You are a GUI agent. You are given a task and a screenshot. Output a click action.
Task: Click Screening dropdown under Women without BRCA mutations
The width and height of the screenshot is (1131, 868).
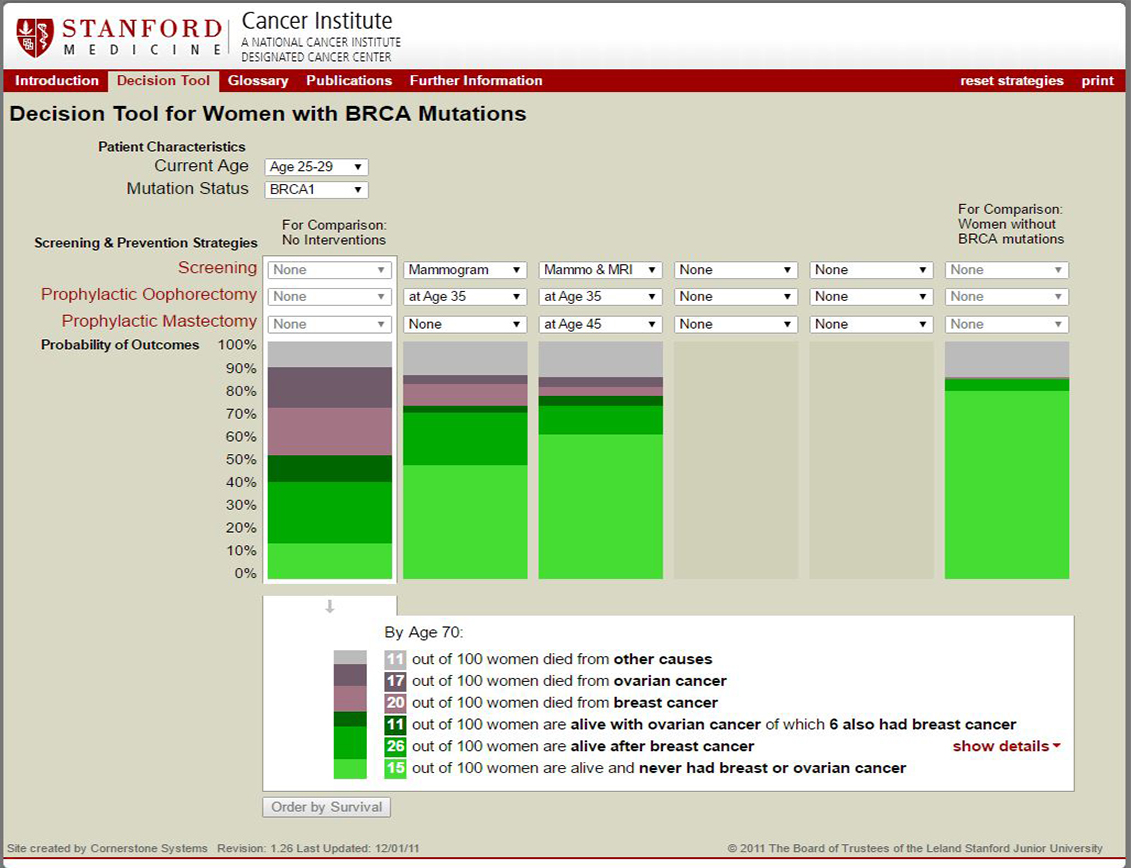pos(1007,270)
